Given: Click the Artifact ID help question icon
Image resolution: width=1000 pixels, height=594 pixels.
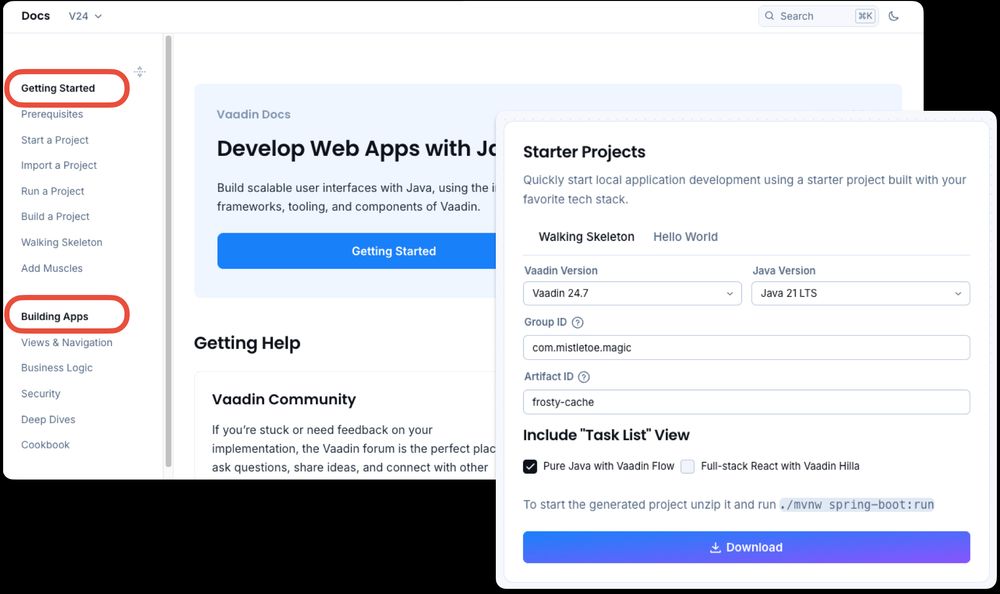Looking at the screenshot, I should click(x=584, y=376).
